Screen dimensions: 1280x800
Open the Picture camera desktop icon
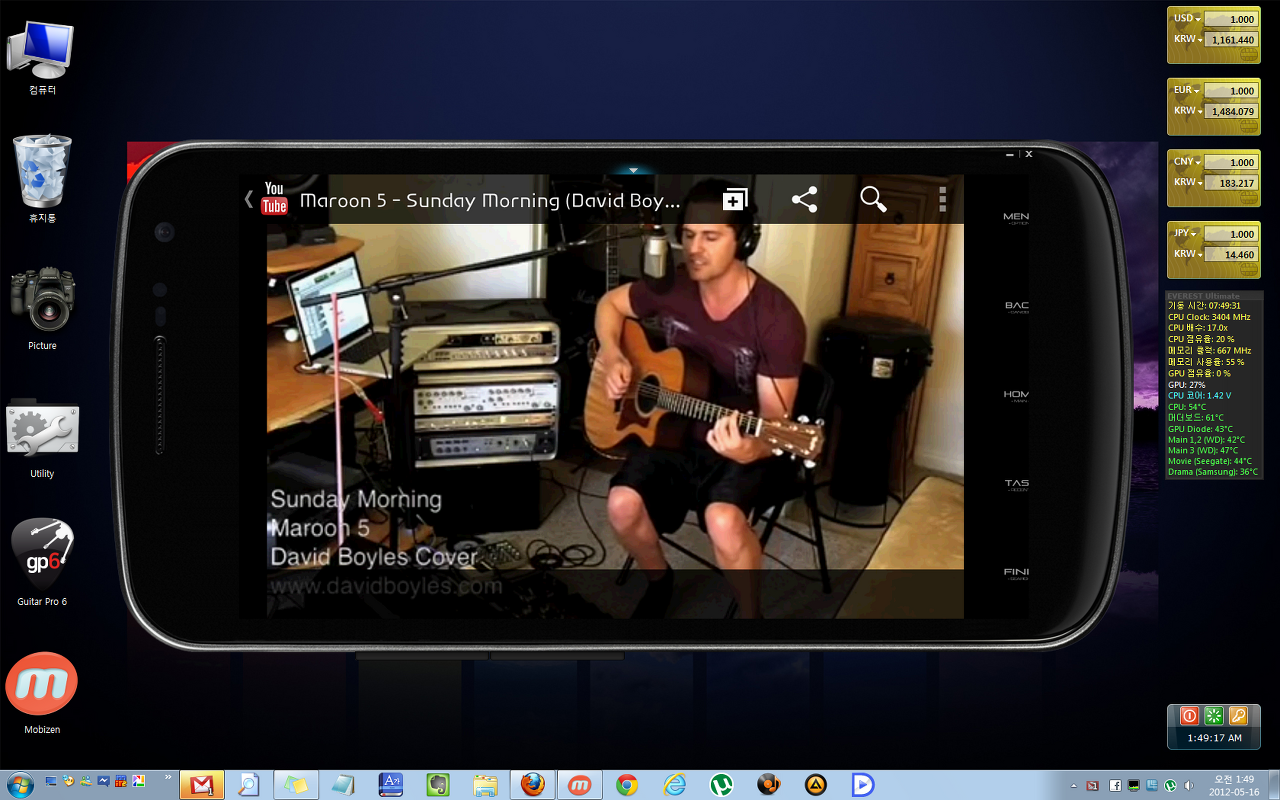click(x=42, y=308)
